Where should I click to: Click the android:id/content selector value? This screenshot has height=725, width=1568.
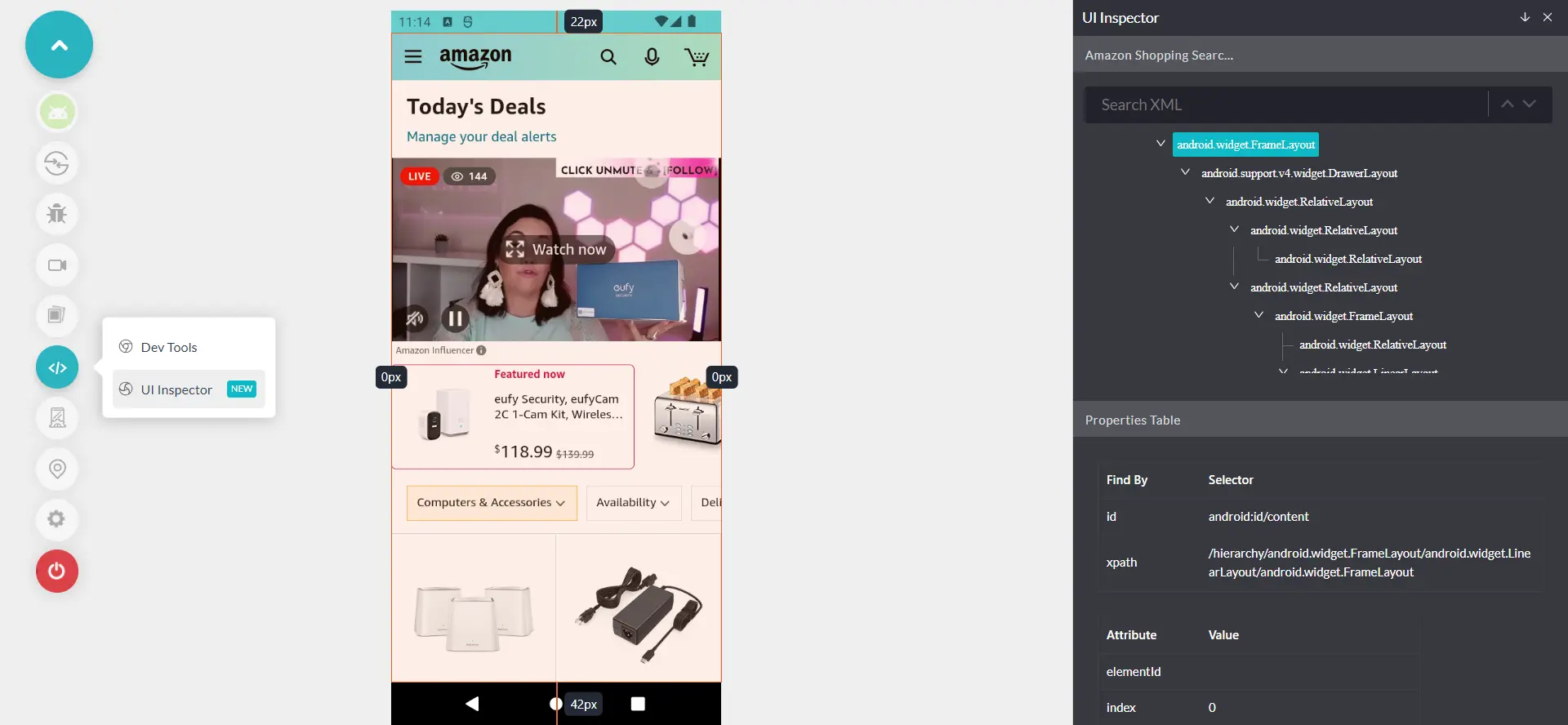[x=1258, y=517]
